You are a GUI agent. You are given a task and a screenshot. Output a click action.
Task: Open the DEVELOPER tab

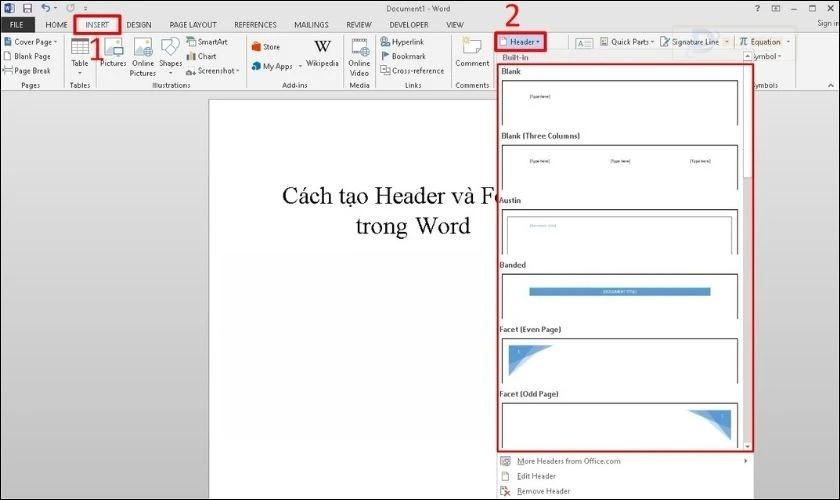(x=409, y=25)
